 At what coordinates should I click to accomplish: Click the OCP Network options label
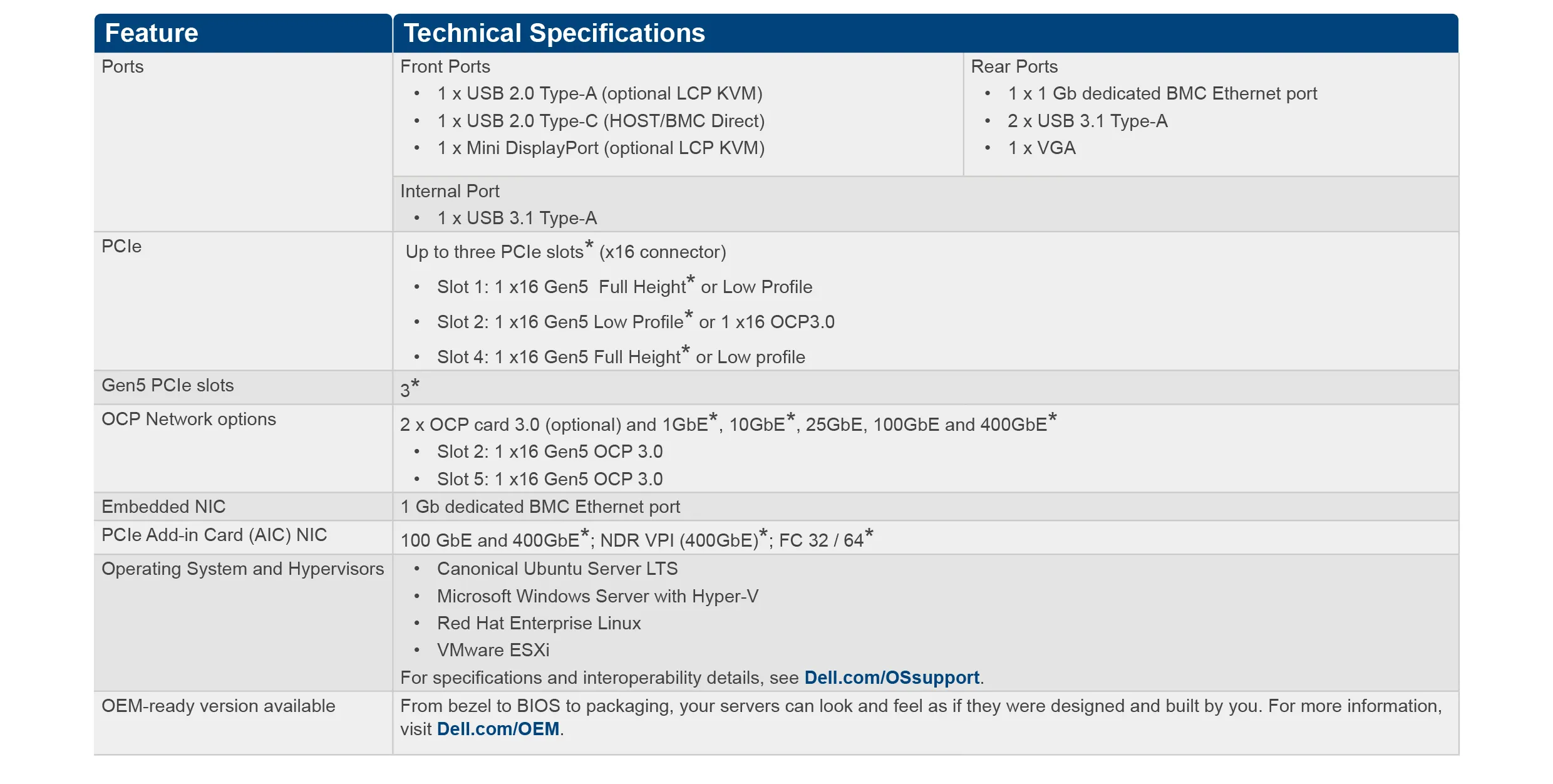pos(188,419)
